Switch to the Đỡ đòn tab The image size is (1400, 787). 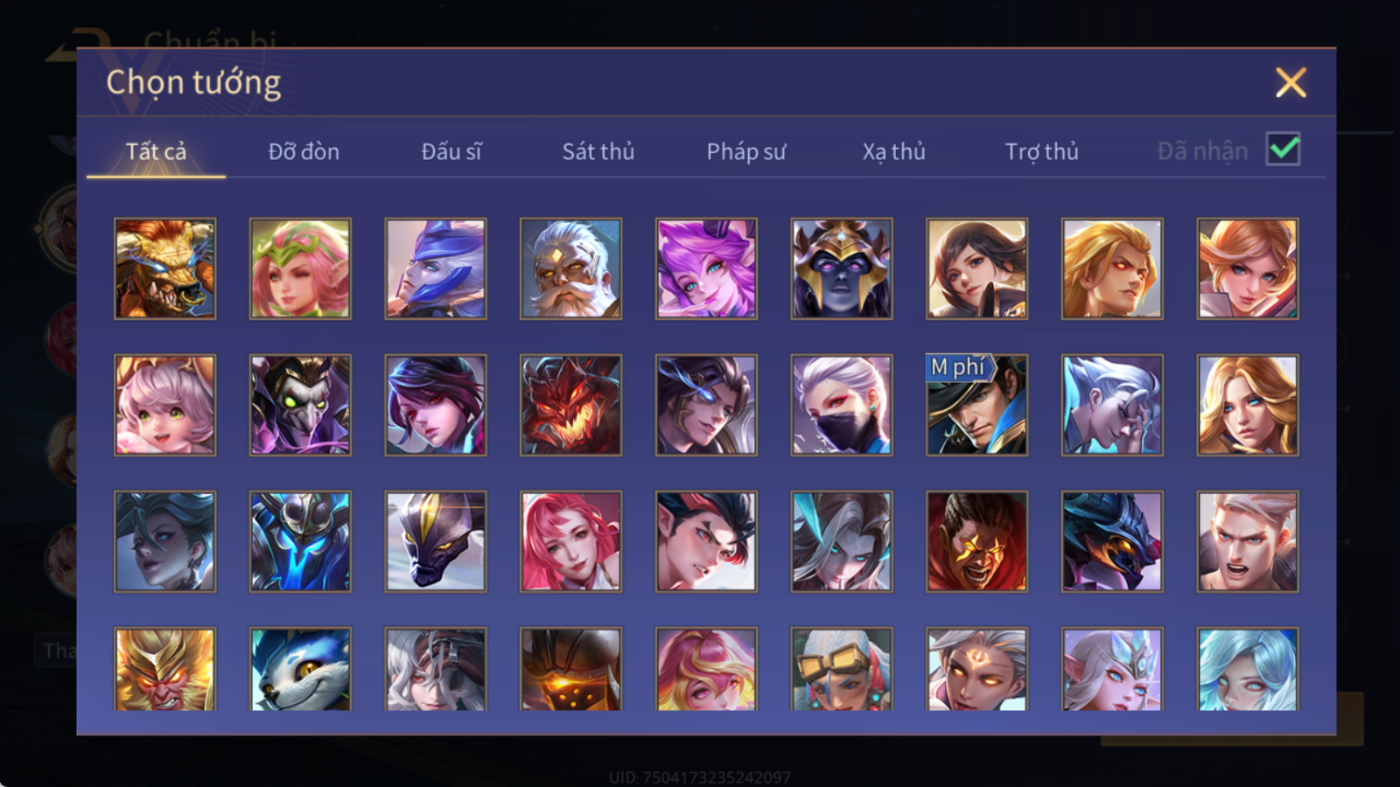pos(304,152)
